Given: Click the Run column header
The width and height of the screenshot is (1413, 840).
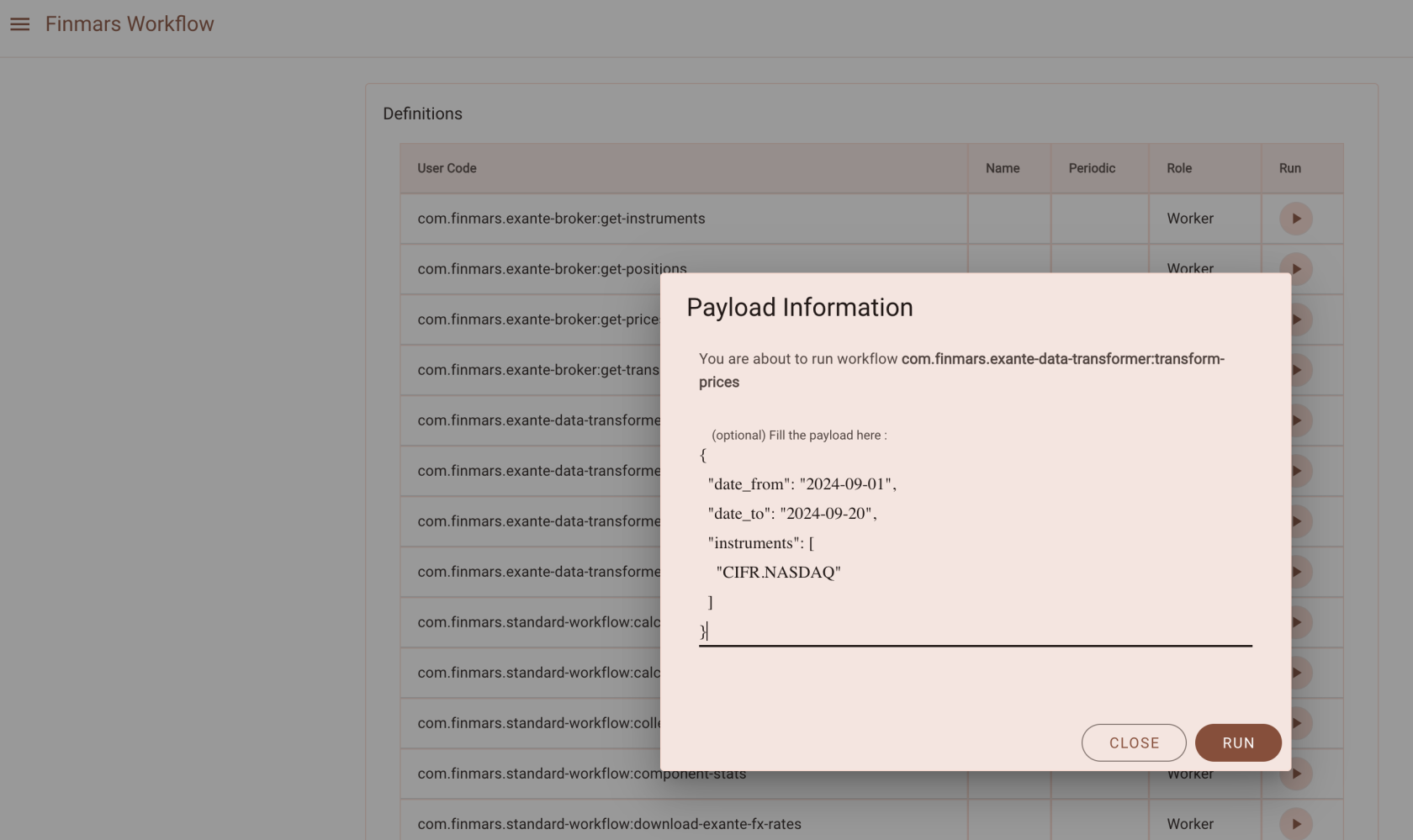Looking at the screenshot, I should [1289, 168].
